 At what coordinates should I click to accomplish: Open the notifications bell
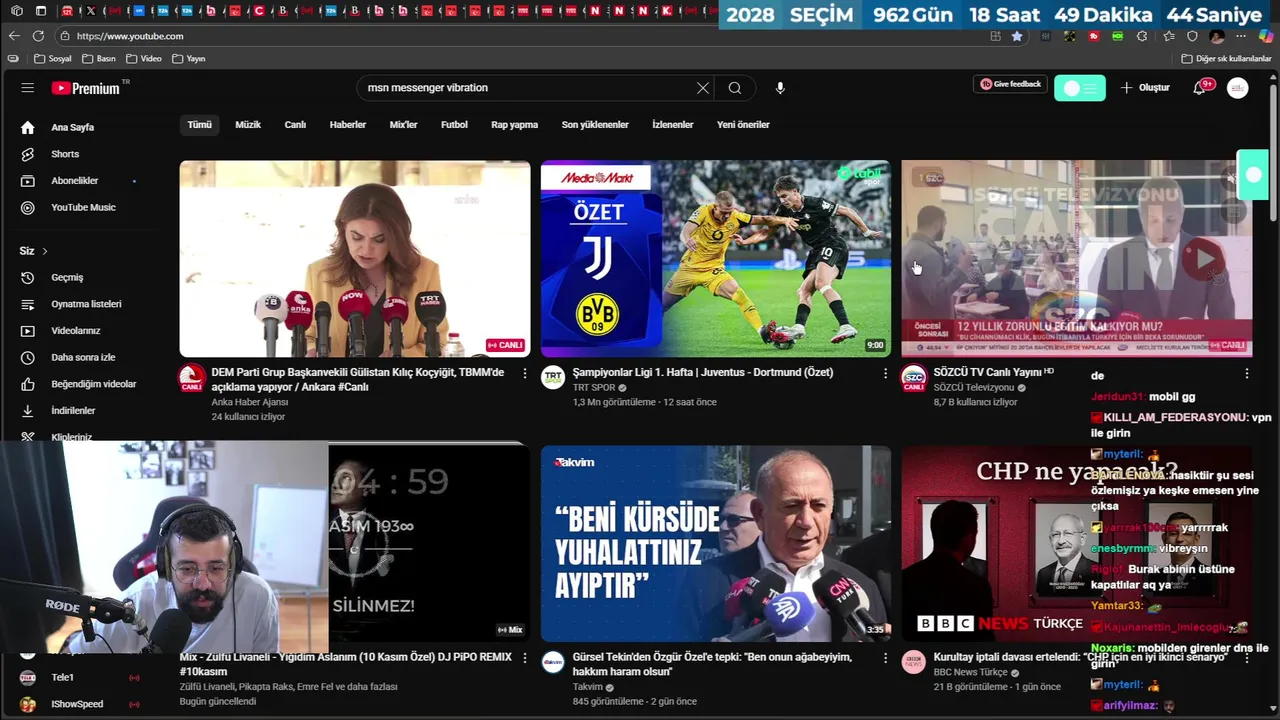click(1199, 88)
